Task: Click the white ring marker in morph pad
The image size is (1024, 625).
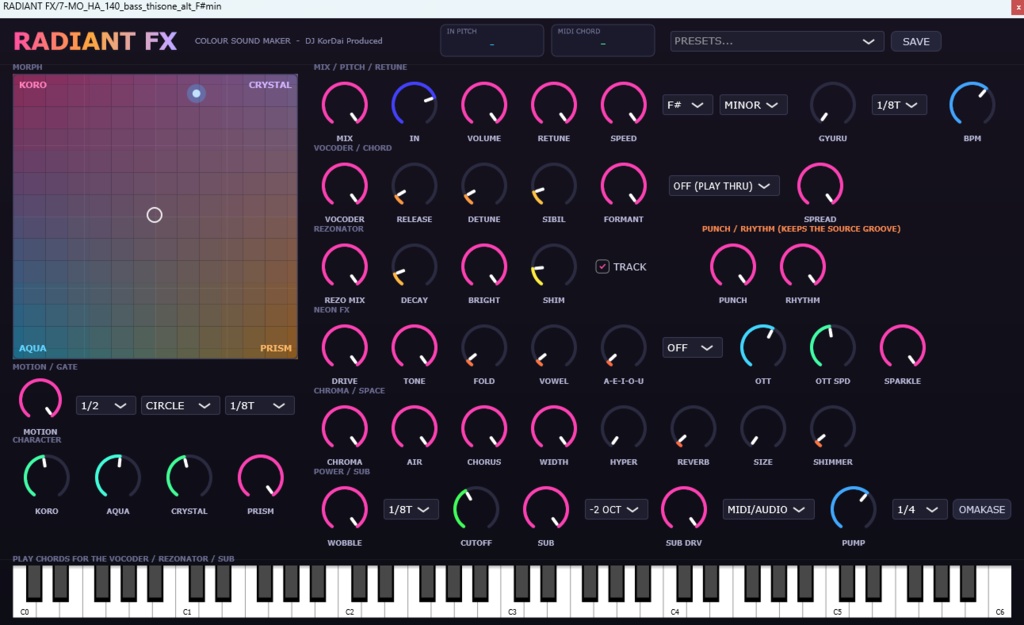Action: [x=154, y=215]
